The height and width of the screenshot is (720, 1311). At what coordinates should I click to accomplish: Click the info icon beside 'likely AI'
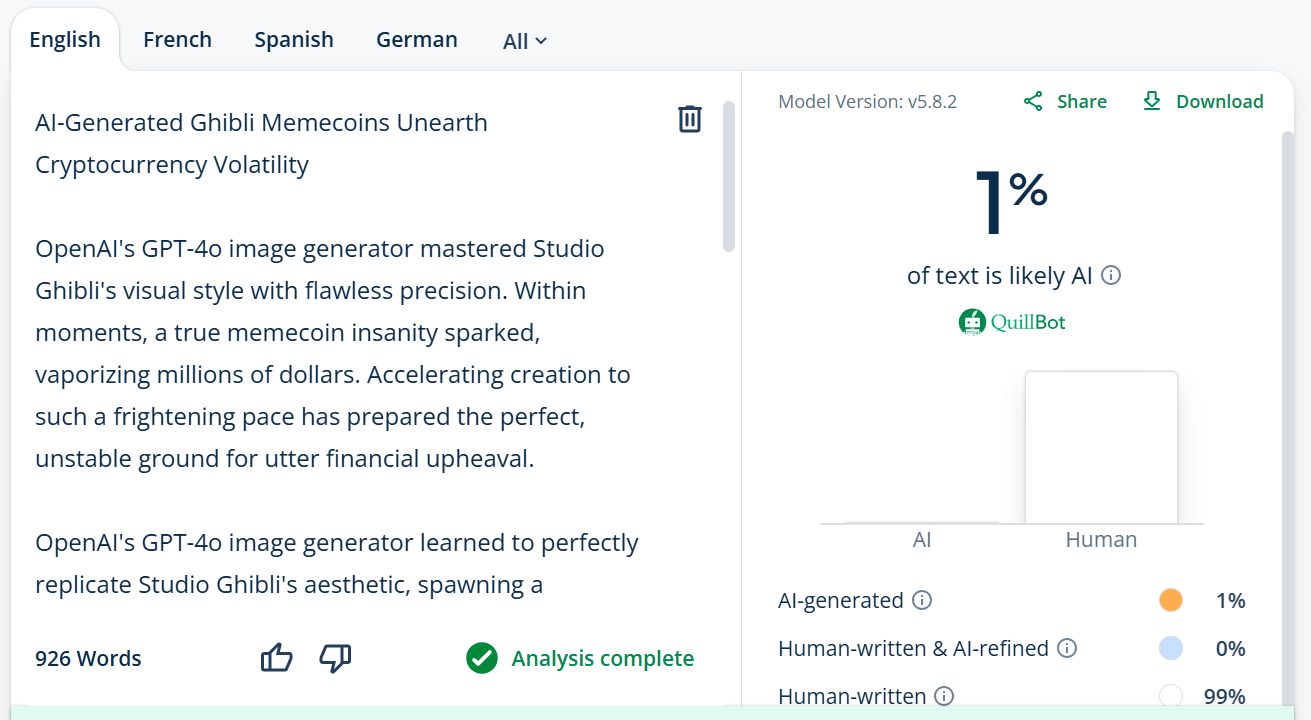tap(1110, 275)
